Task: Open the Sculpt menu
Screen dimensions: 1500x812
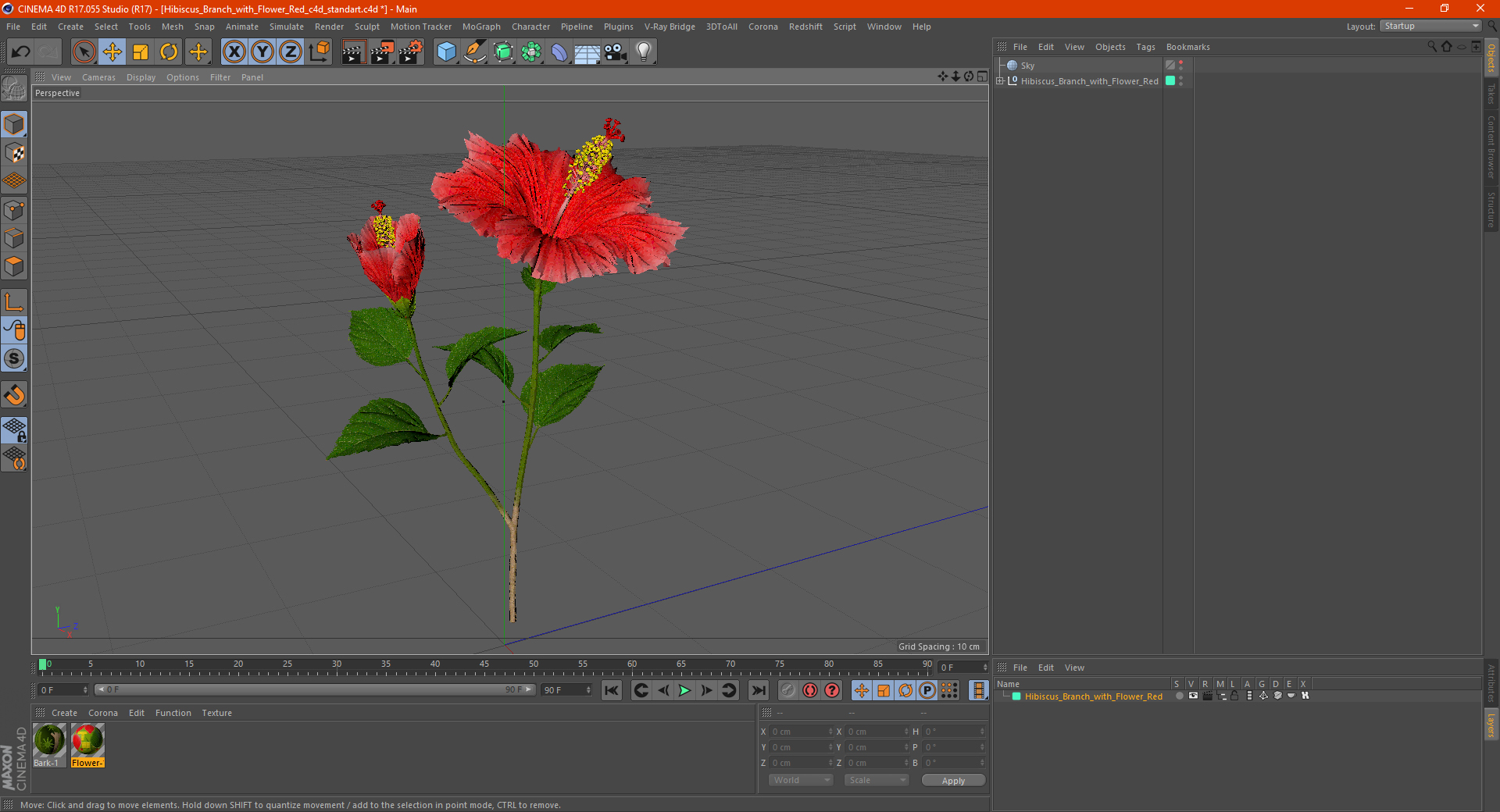Action: [x=366, y=27]
